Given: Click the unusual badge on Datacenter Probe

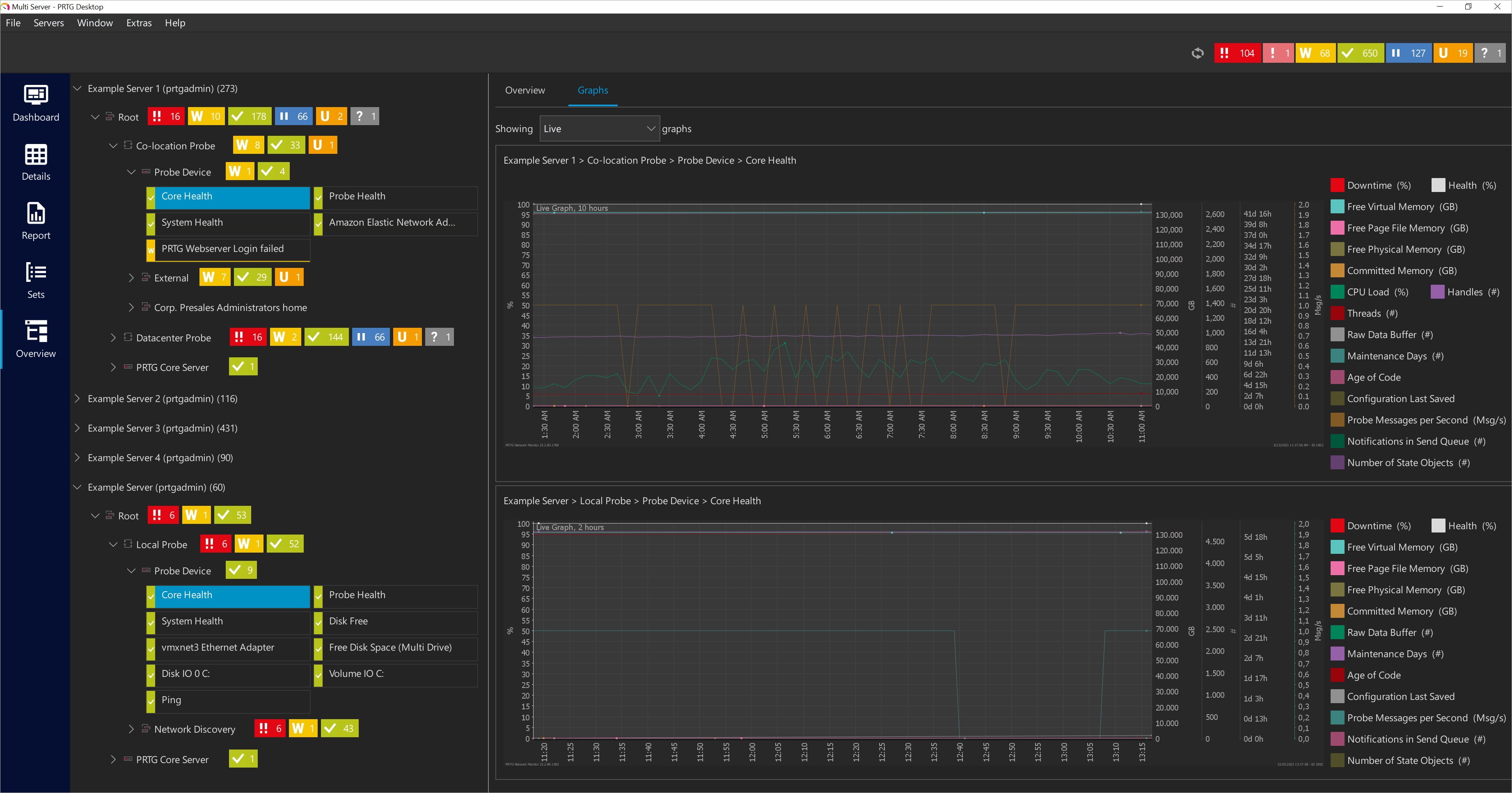Looking at the screenshot, I should tap(407, 337).
